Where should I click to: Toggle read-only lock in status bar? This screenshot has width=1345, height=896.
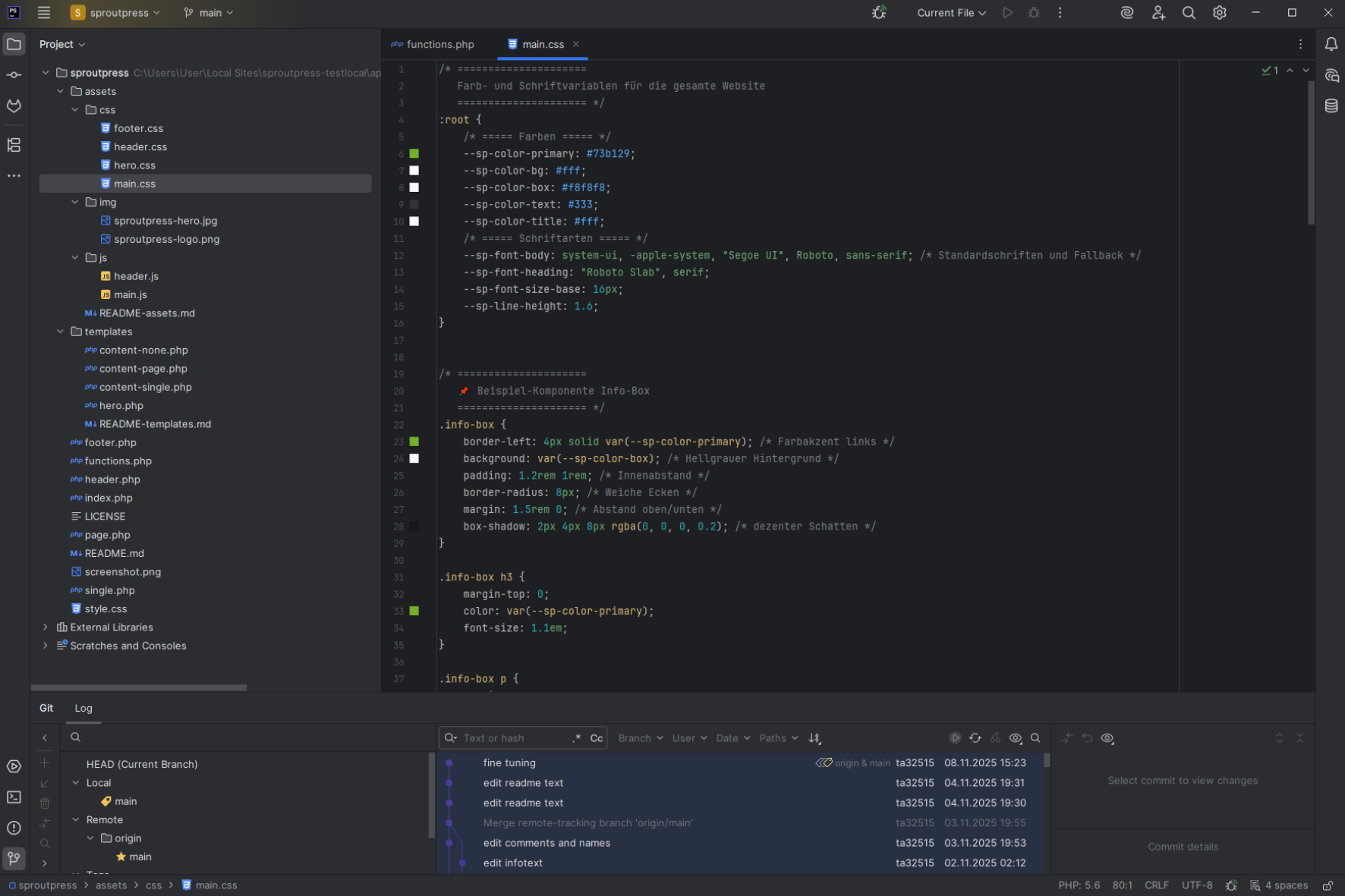click(1328, 885)
